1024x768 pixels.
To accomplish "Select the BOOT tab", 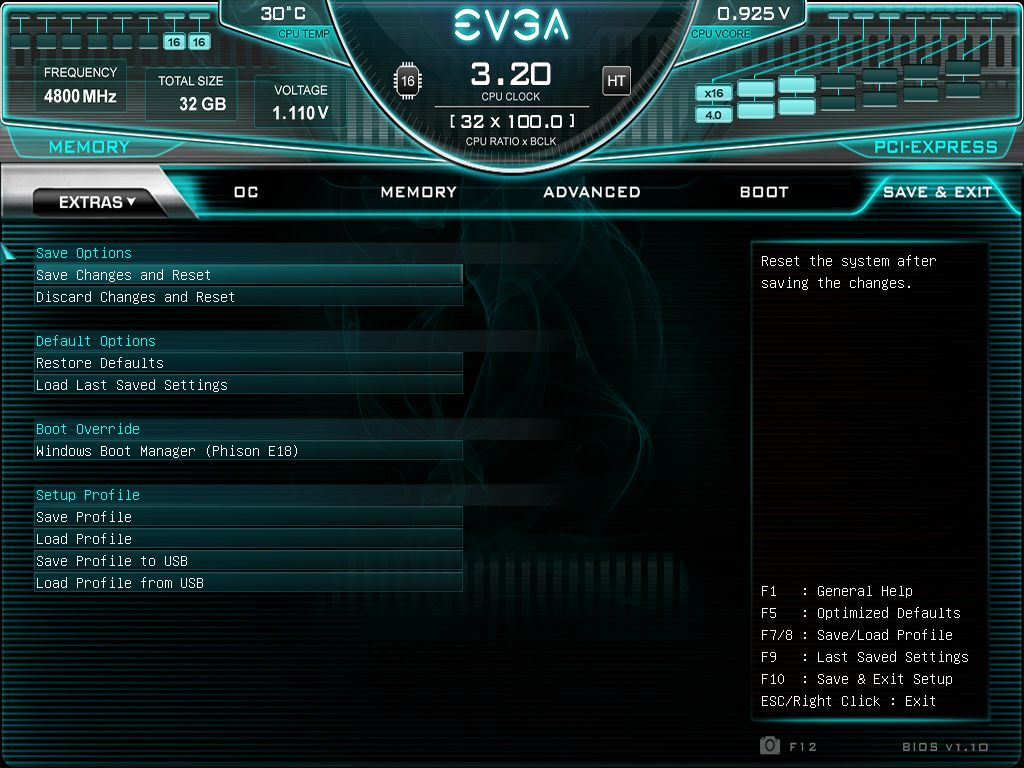I will click(x=764, y=192).
